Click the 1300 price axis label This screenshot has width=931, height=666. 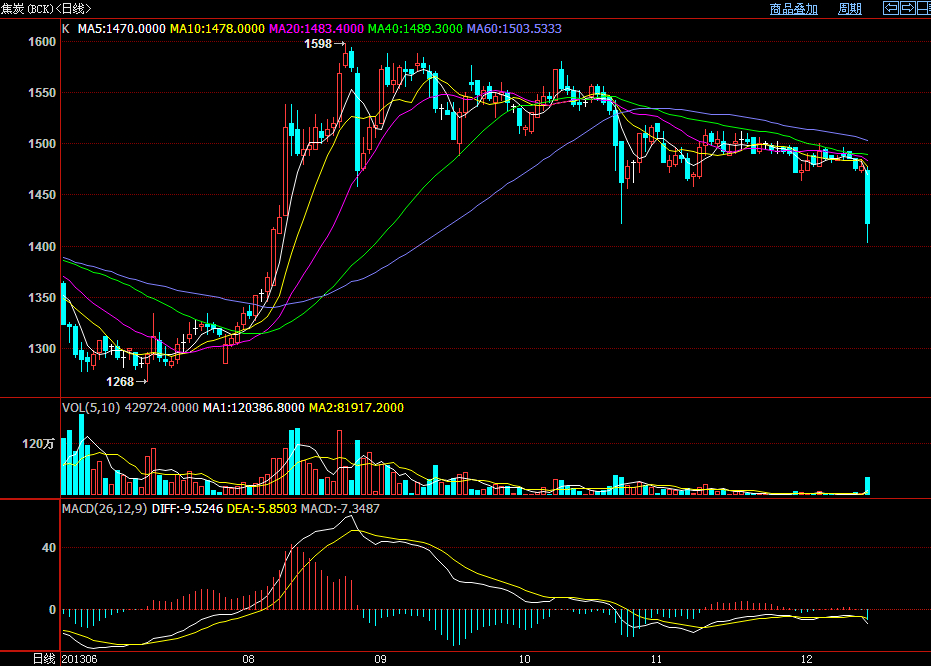pos(42,348)
